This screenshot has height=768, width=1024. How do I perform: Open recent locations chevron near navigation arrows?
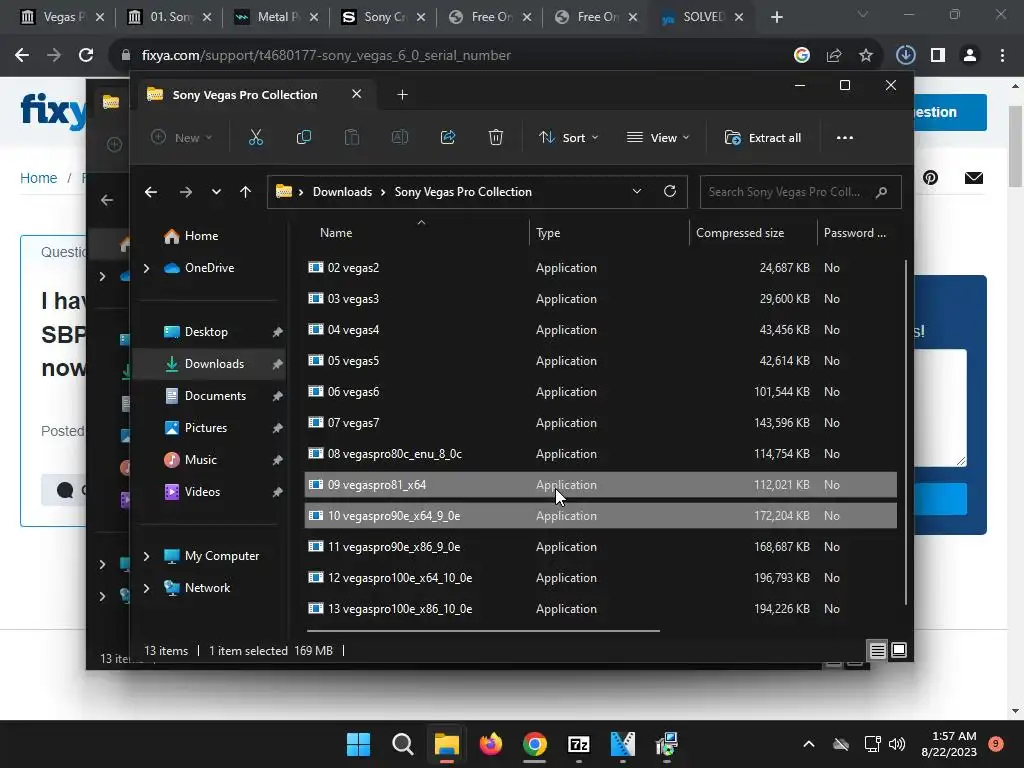click(216, 192)
